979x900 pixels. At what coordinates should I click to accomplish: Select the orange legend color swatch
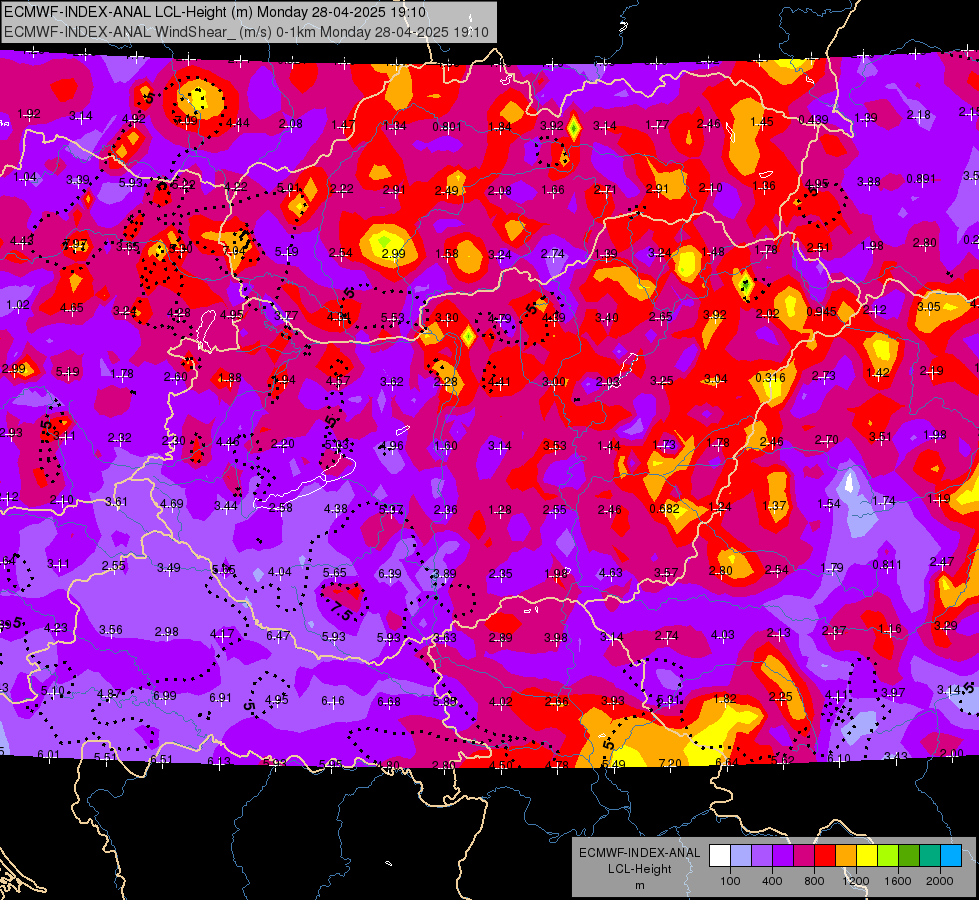846,856
